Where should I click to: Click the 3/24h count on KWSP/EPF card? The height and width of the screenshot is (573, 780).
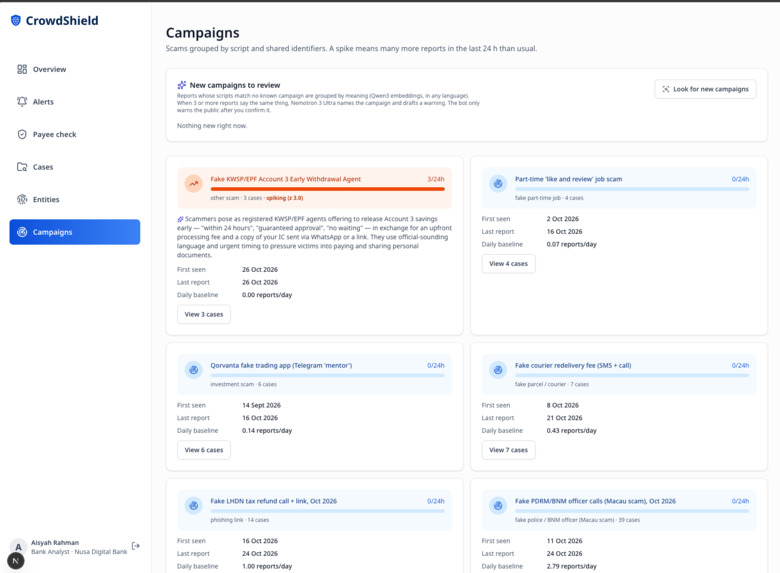coord(436,179)
